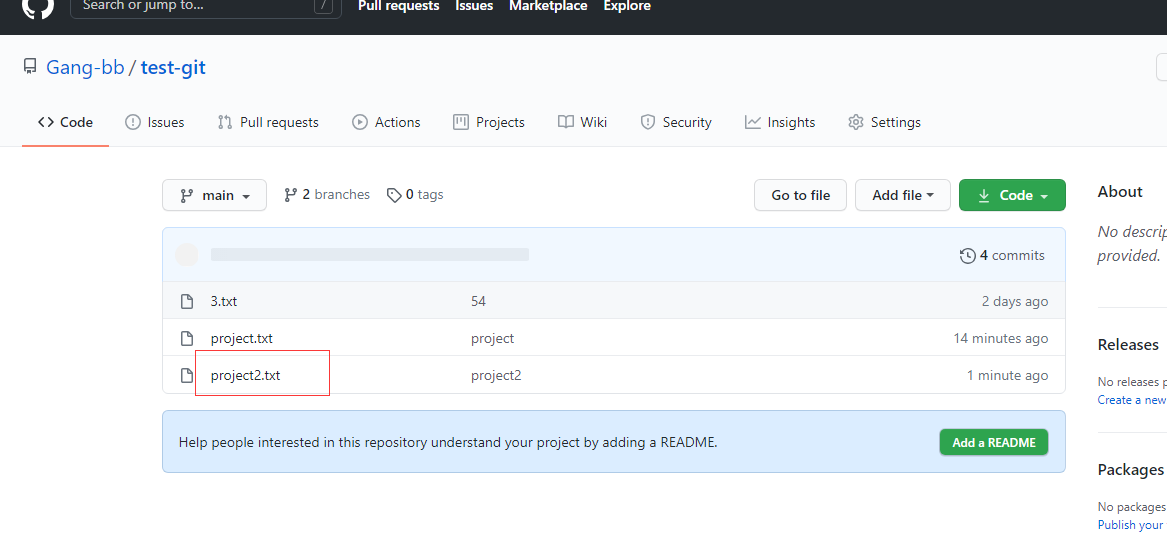Click the 2 days ago timestamp

click(x=1015, y=301)
